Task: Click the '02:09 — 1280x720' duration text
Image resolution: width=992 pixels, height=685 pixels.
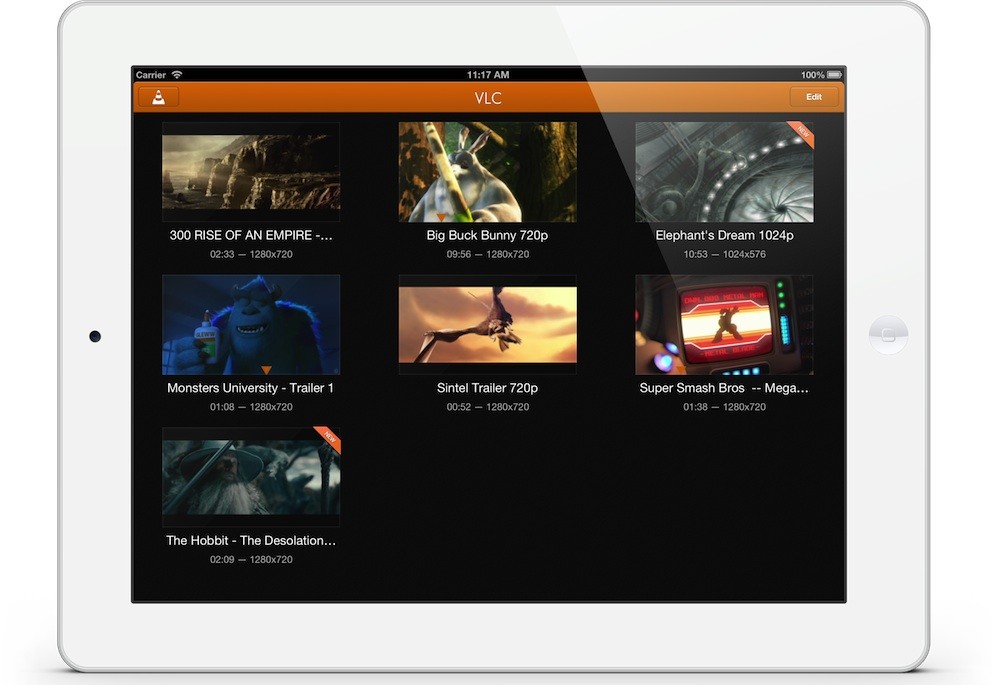Action: point(251,559)
